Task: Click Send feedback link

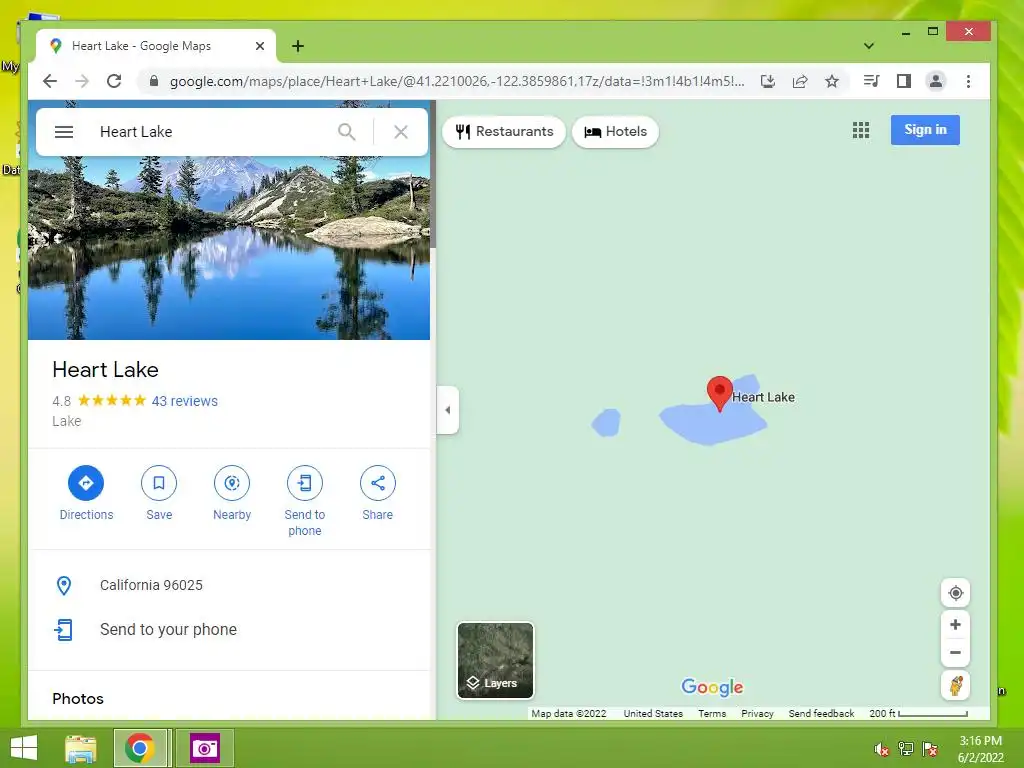Action: pos(822,714)
